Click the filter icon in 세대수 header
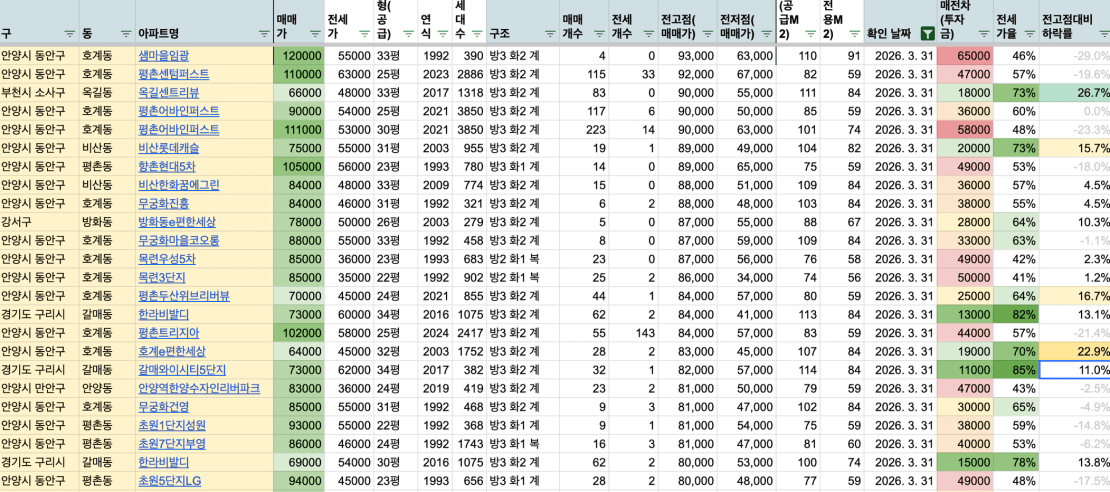1110x492 pixels. [x=476, y=33]
